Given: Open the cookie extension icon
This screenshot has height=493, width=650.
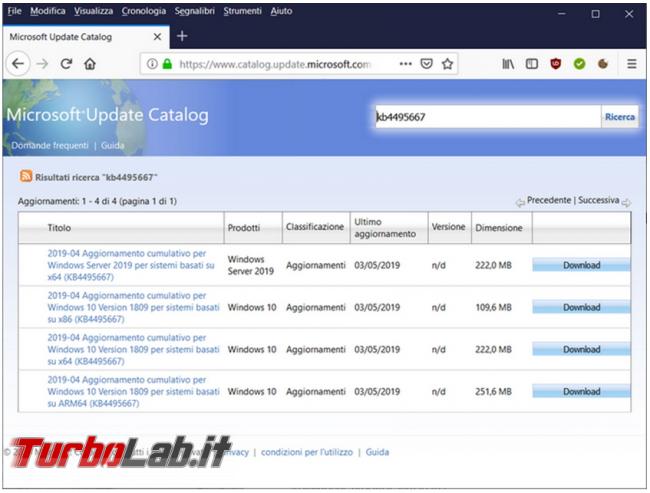Looking at the screenshot, I should point(603,64).
